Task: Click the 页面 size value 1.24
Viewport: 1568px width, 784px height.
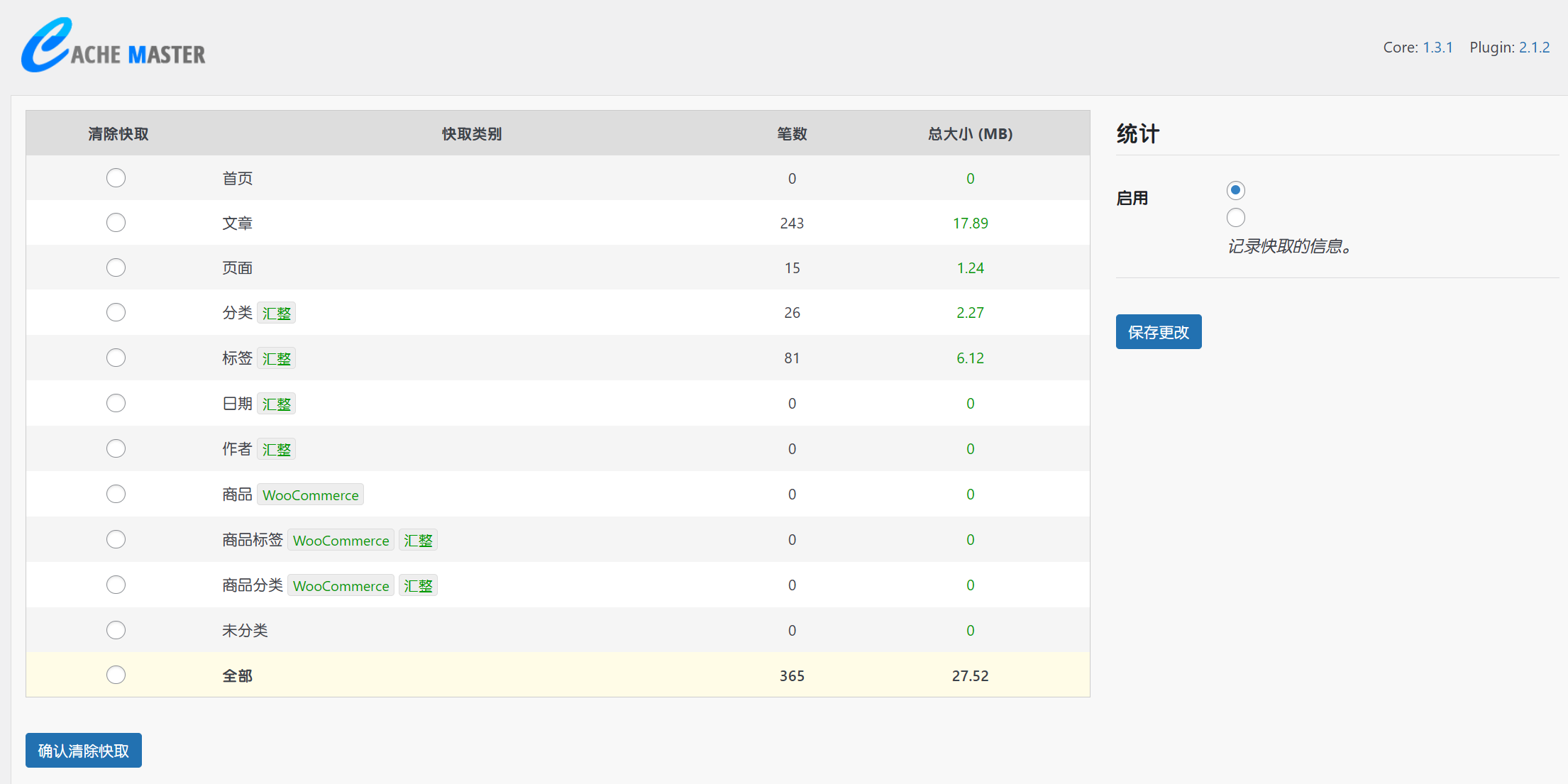Action: [970, 267]
